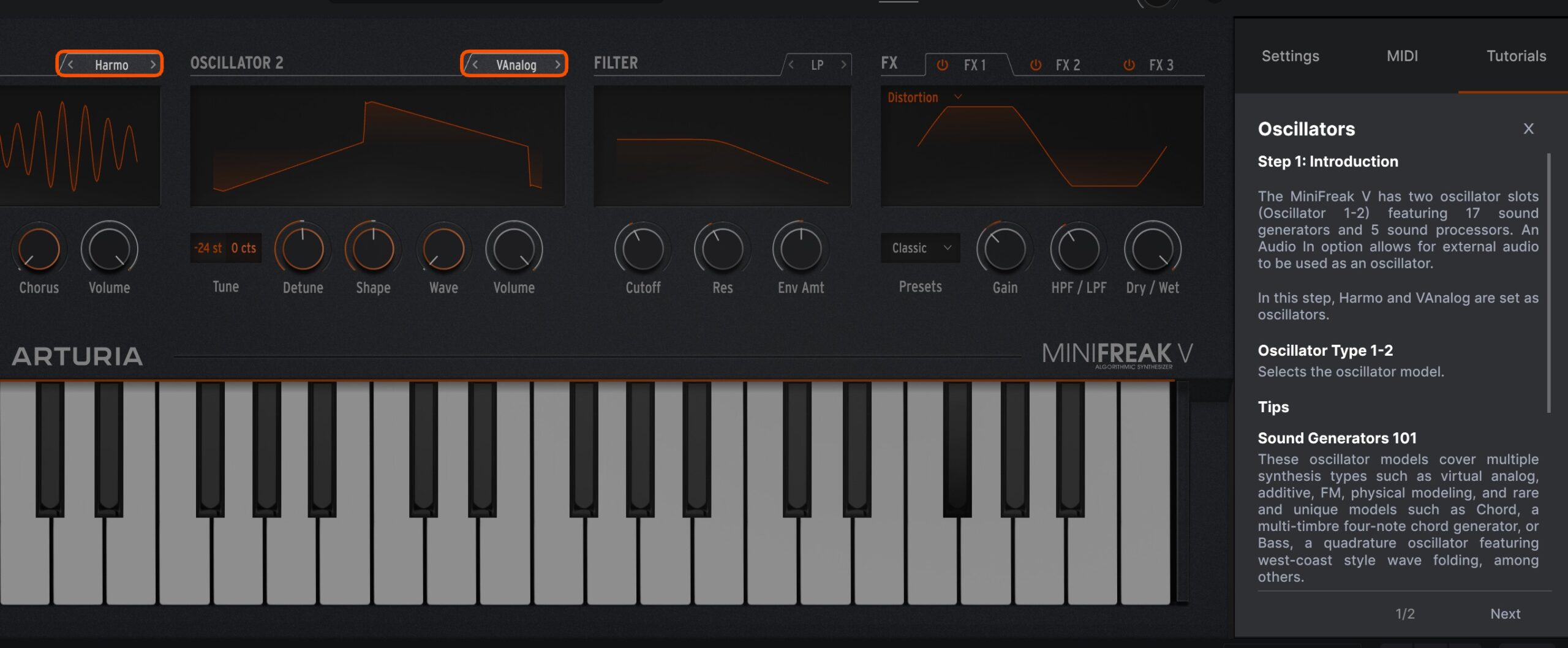Click the Oscillator 2 Detune knob
Screen dimensions: 1568x648
(x=303, y=249)
